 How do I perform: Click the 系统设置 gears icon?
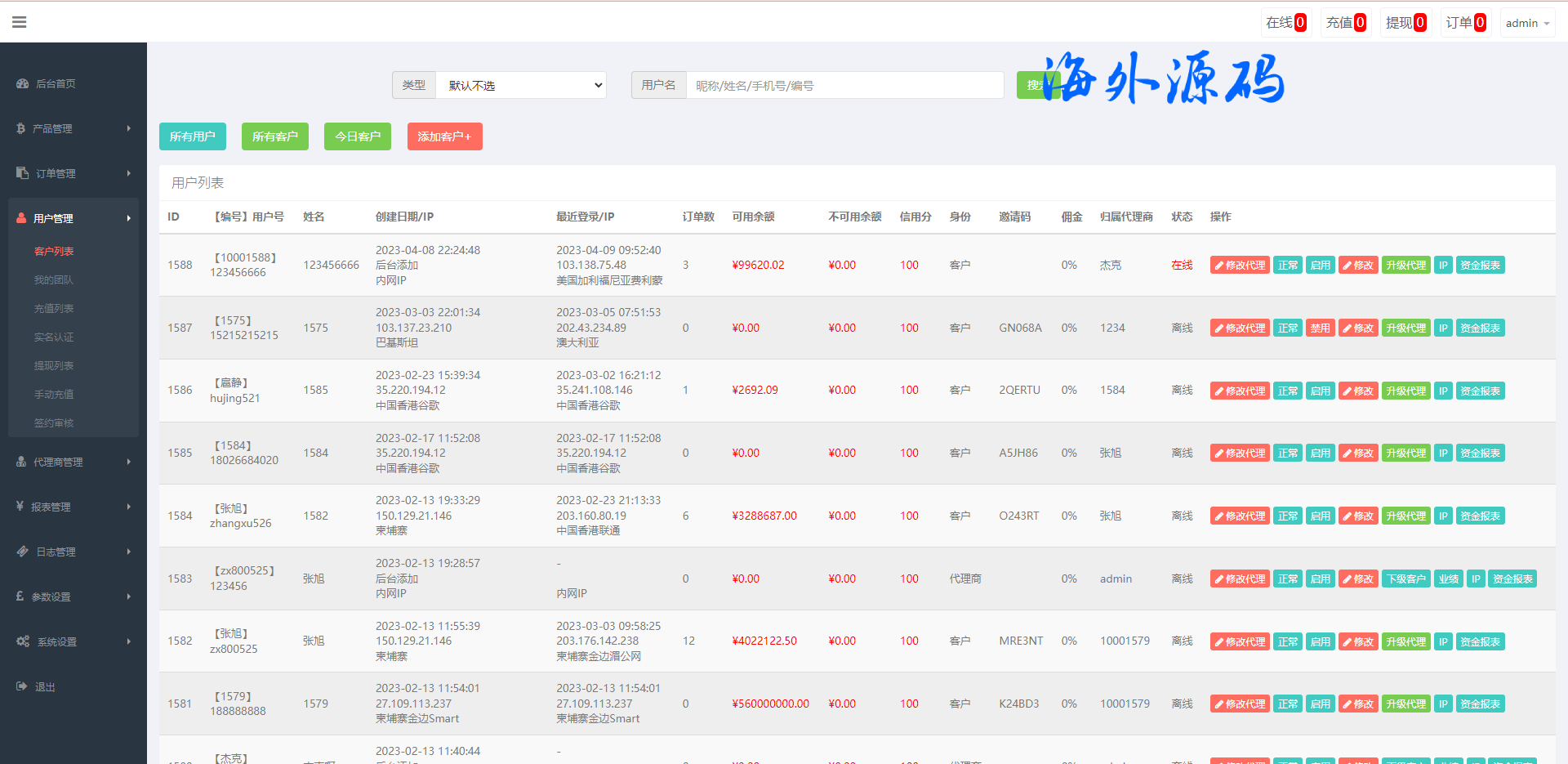point(23,641)
